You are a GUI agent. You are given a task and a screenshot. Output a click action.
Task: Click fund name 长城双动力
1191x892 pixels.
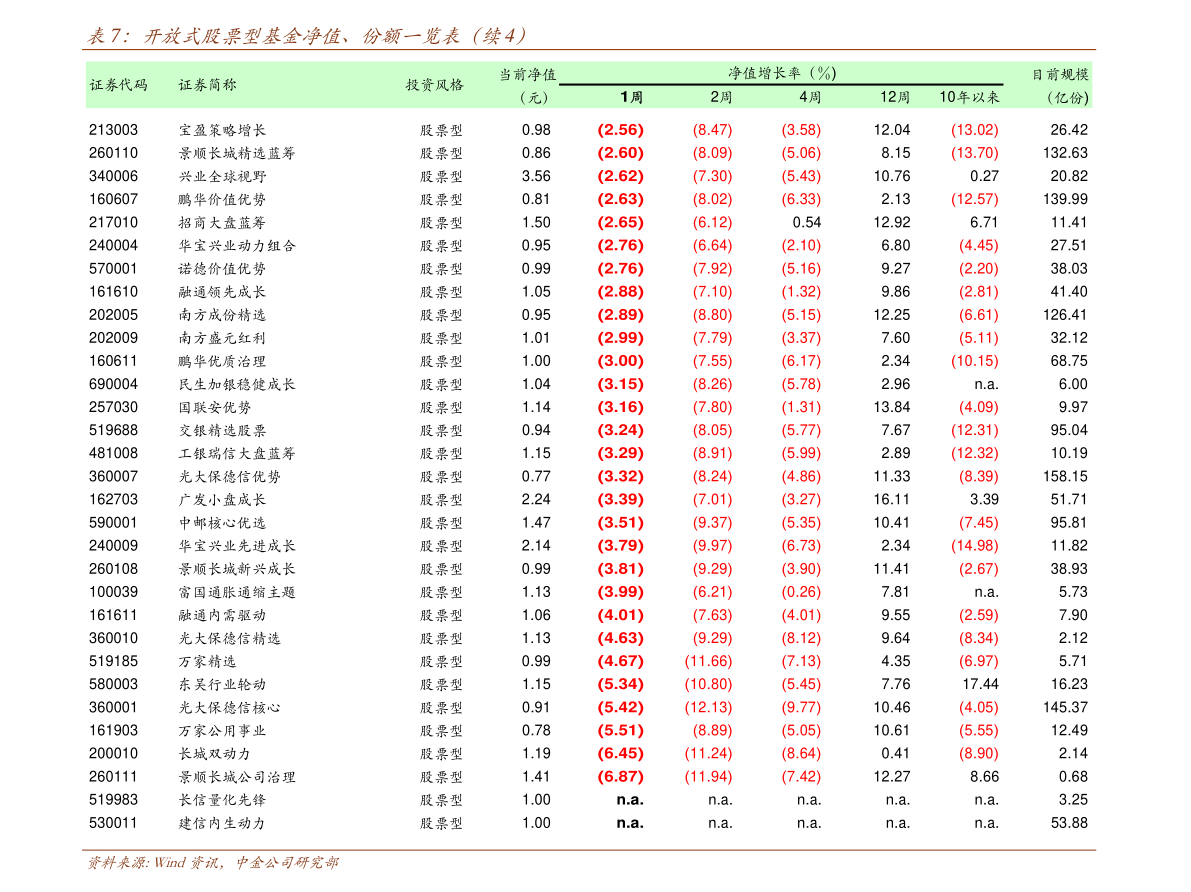point(214,754)
